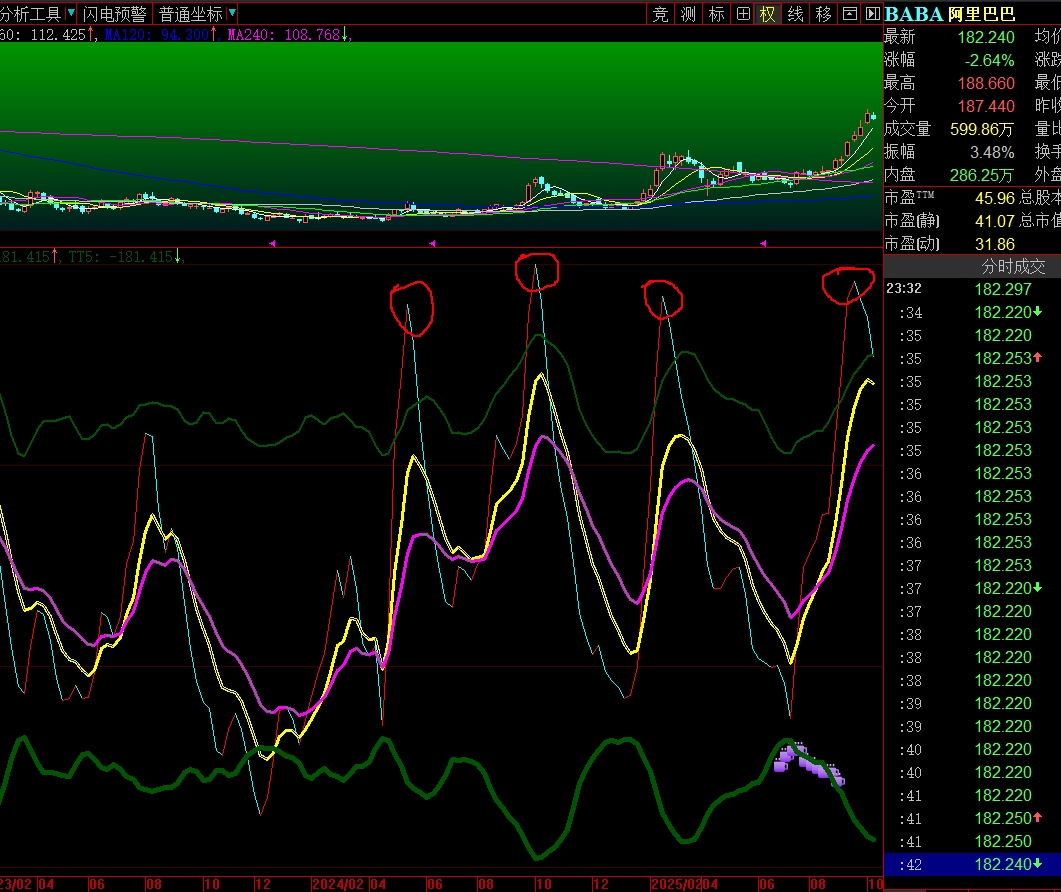Toggle the highlighted 权 (adjusted price) button
1061x892 pixels.
coord(768,14)
